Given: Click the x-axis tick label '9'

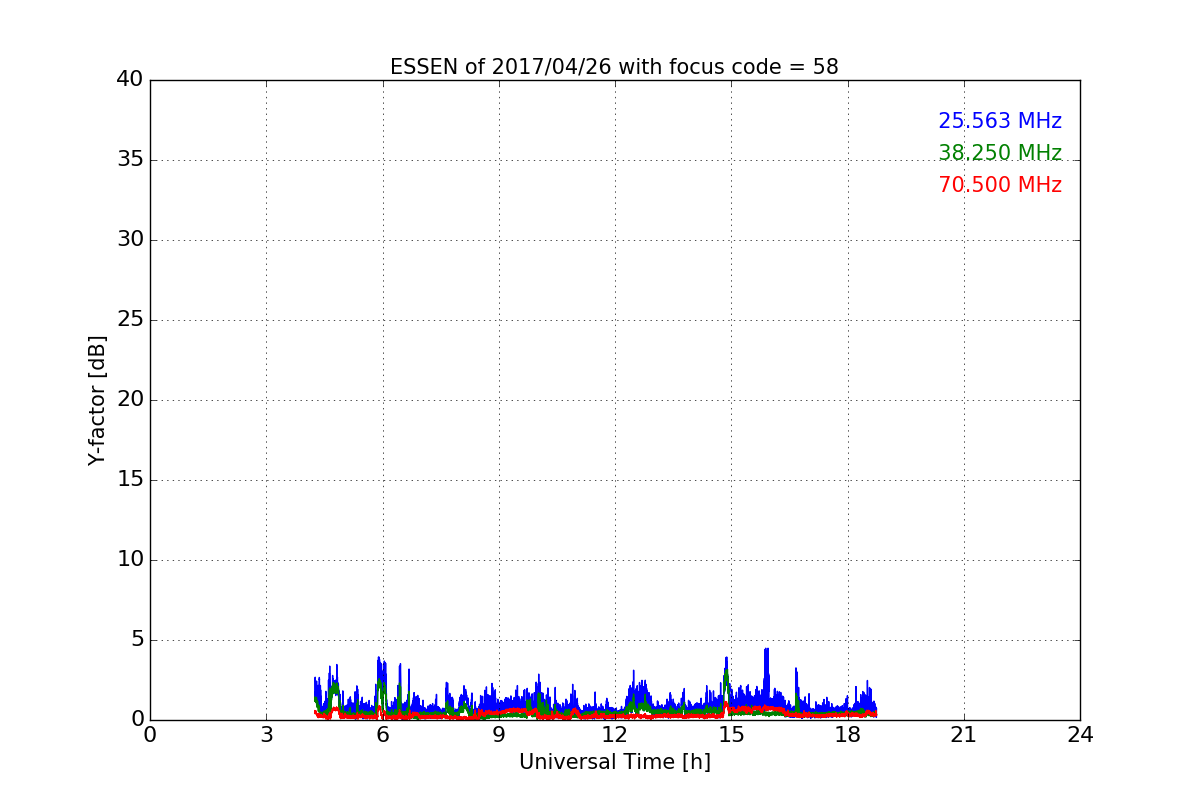Looking at the screenshot, I should (499, 735).
